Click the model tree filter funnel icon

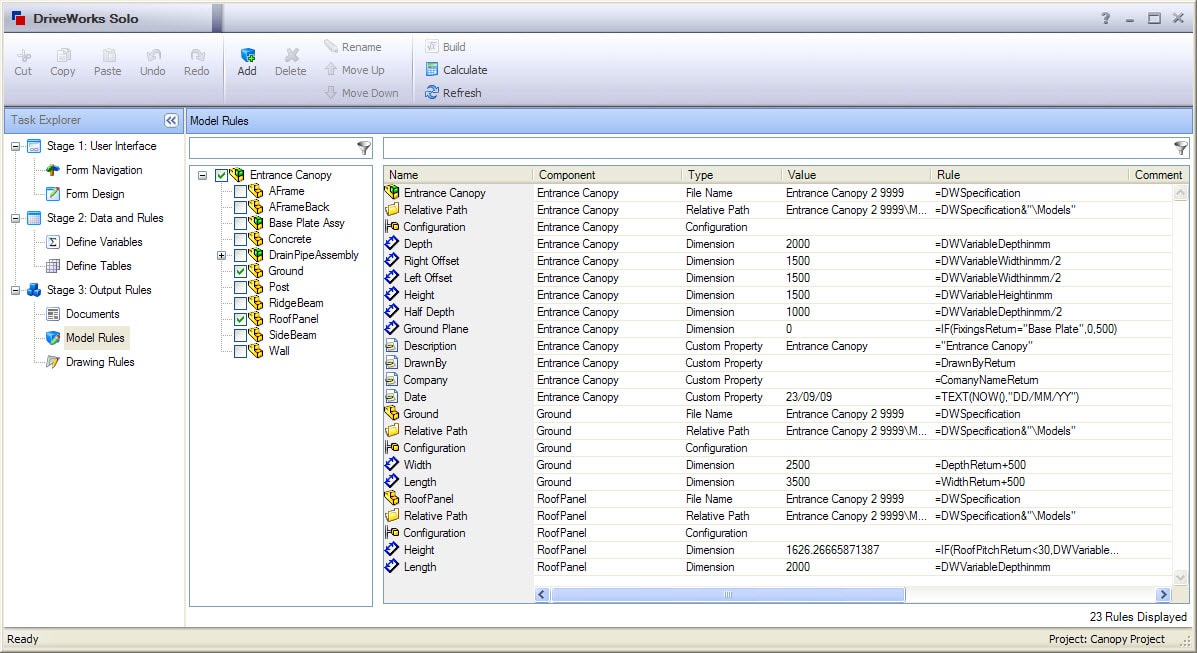[x=364, y=147]
